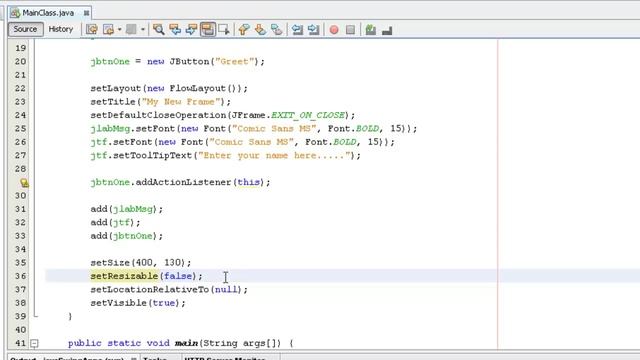Close the MainClass.java tab
Viewport: 640px width, 360px height.
[86, 13]
